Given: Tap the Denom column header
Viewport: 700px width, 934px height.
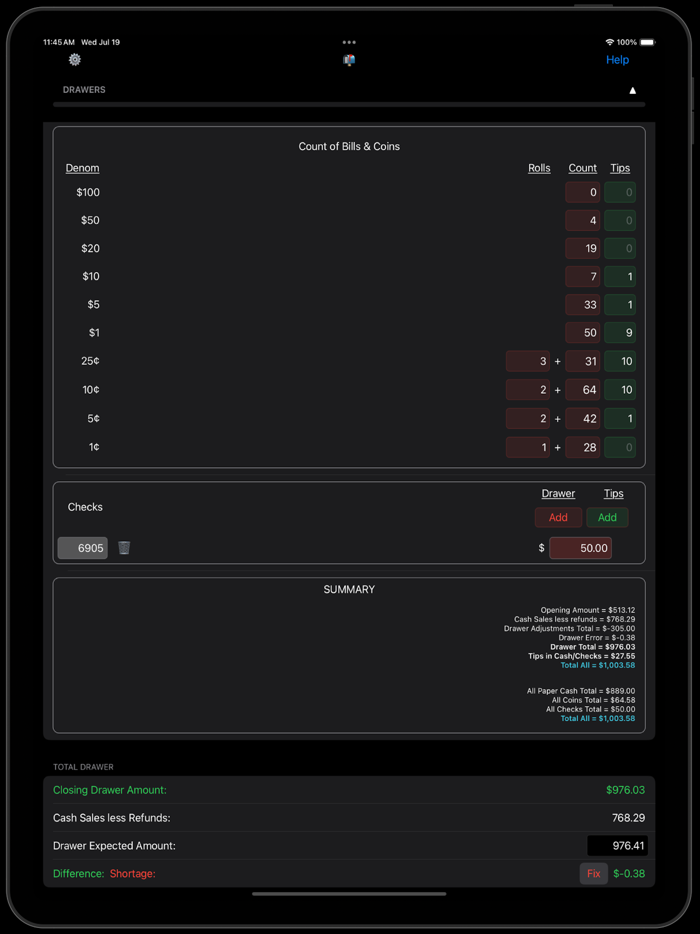Looking at the screenshot, I should click(x=82, y=168).
